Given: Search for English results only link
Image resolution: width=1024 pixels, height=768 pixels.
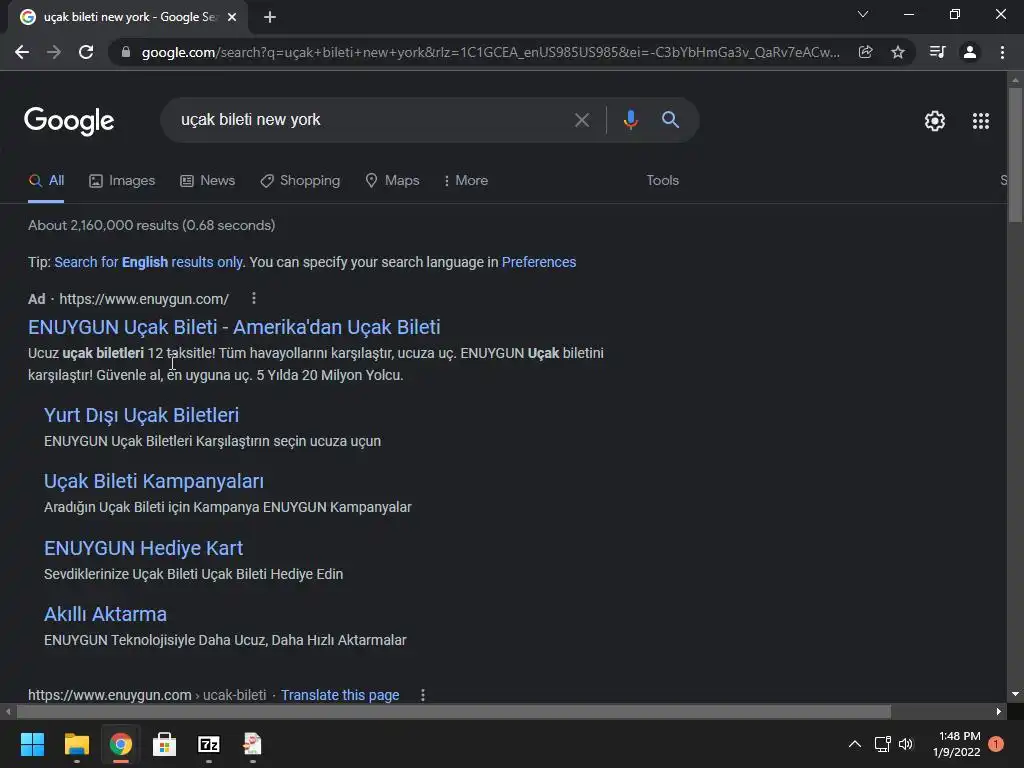Looking at the screenshot, I should click(x=149, y=262).
